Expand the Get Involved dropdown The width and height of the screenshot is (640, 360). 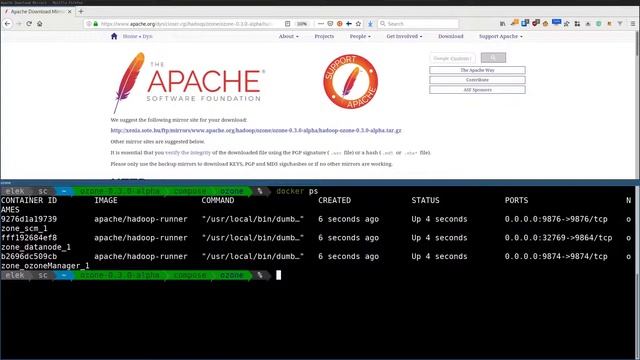click(404, 36)
